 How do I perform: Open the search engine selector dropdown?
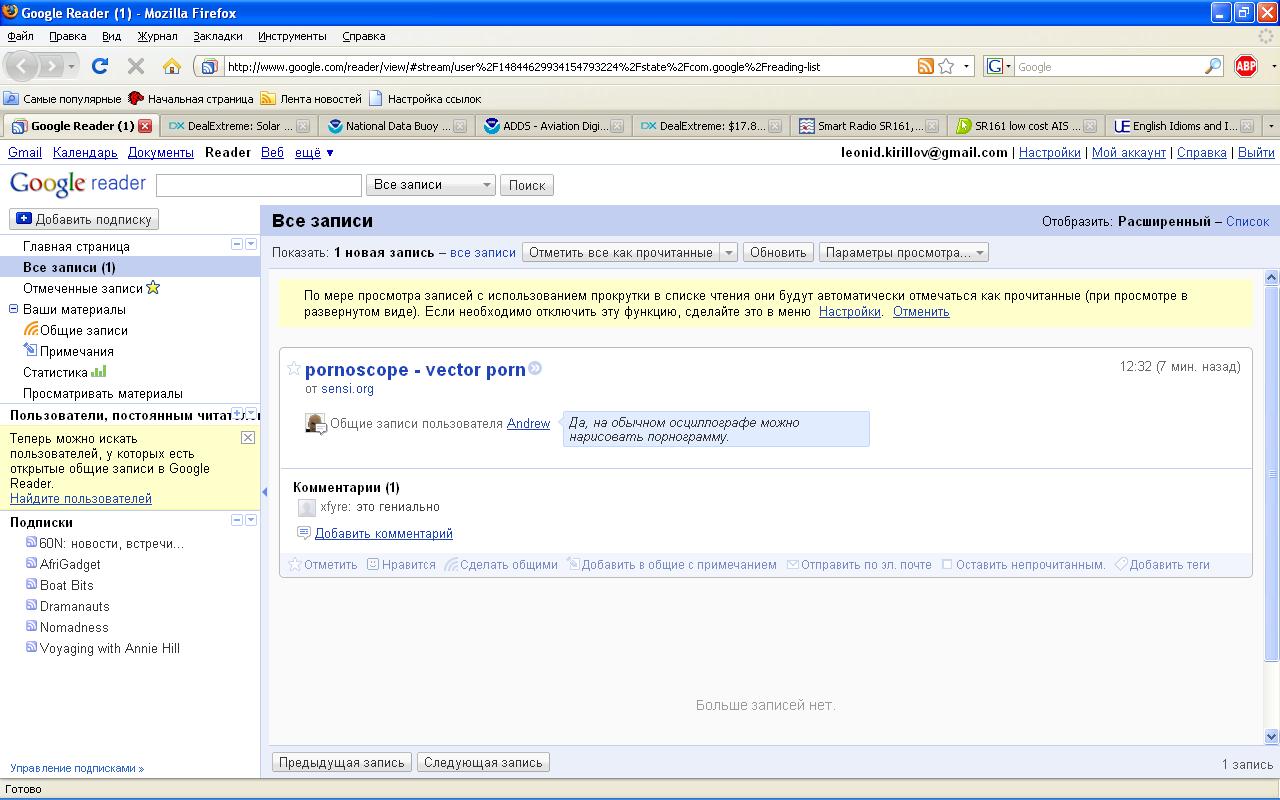[998, 66]
